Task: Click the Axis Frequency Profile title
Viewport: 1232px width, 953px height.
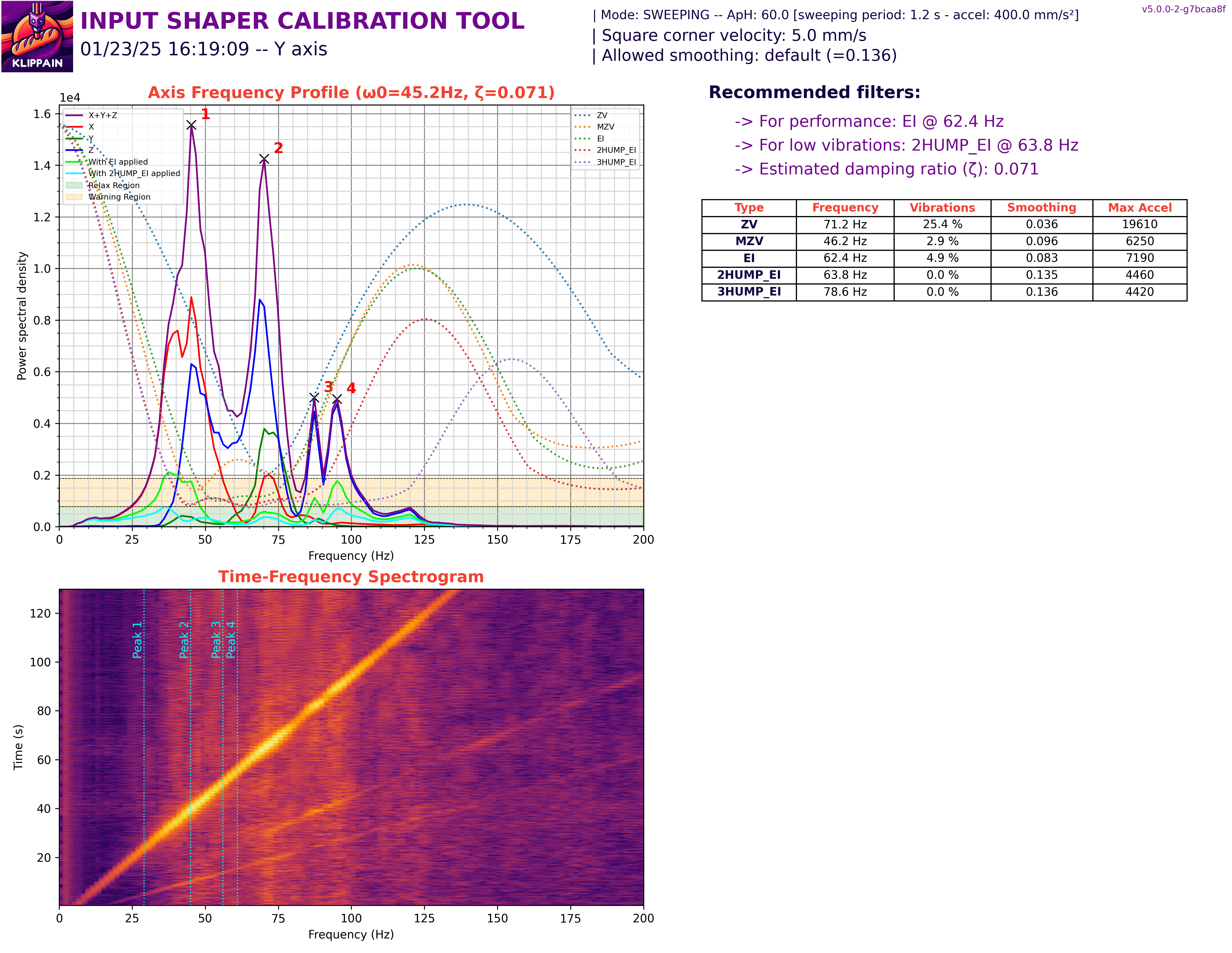Action: click(x=351, y=93)
